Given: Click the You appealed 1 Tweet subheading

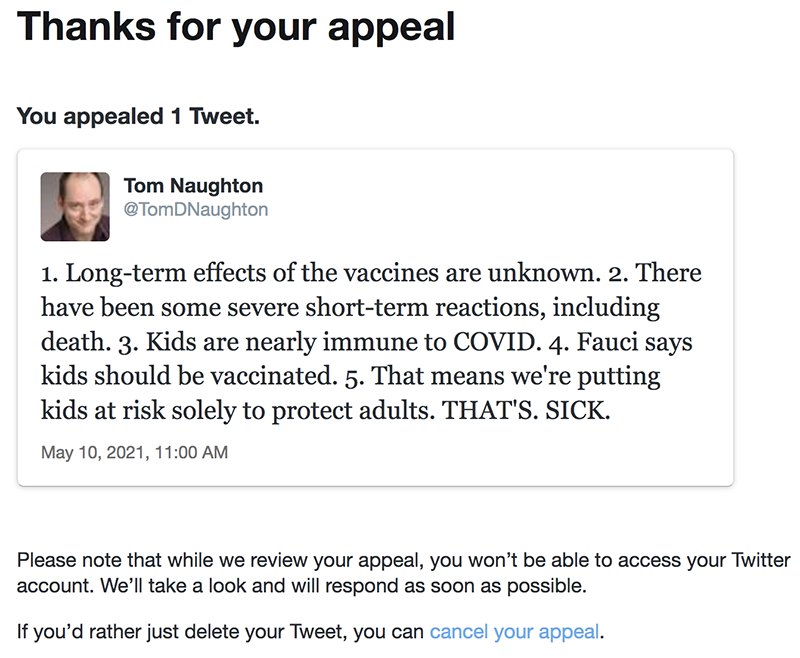Looking at the screenshot, I should 138,116.
